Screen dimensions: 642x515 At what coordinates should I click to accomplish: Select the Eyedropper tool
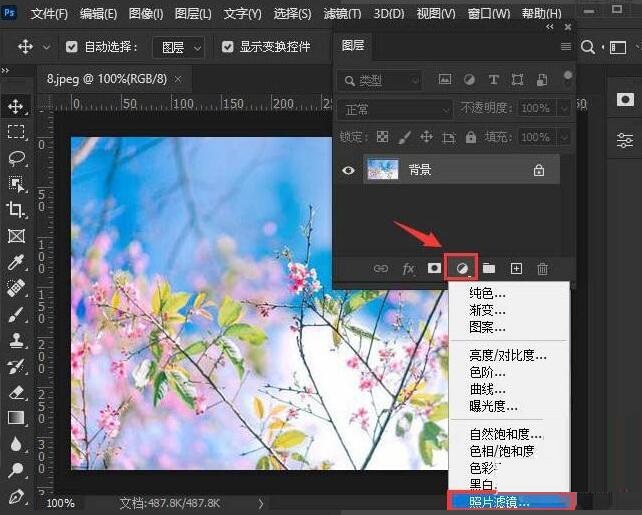tap(16, 262)
